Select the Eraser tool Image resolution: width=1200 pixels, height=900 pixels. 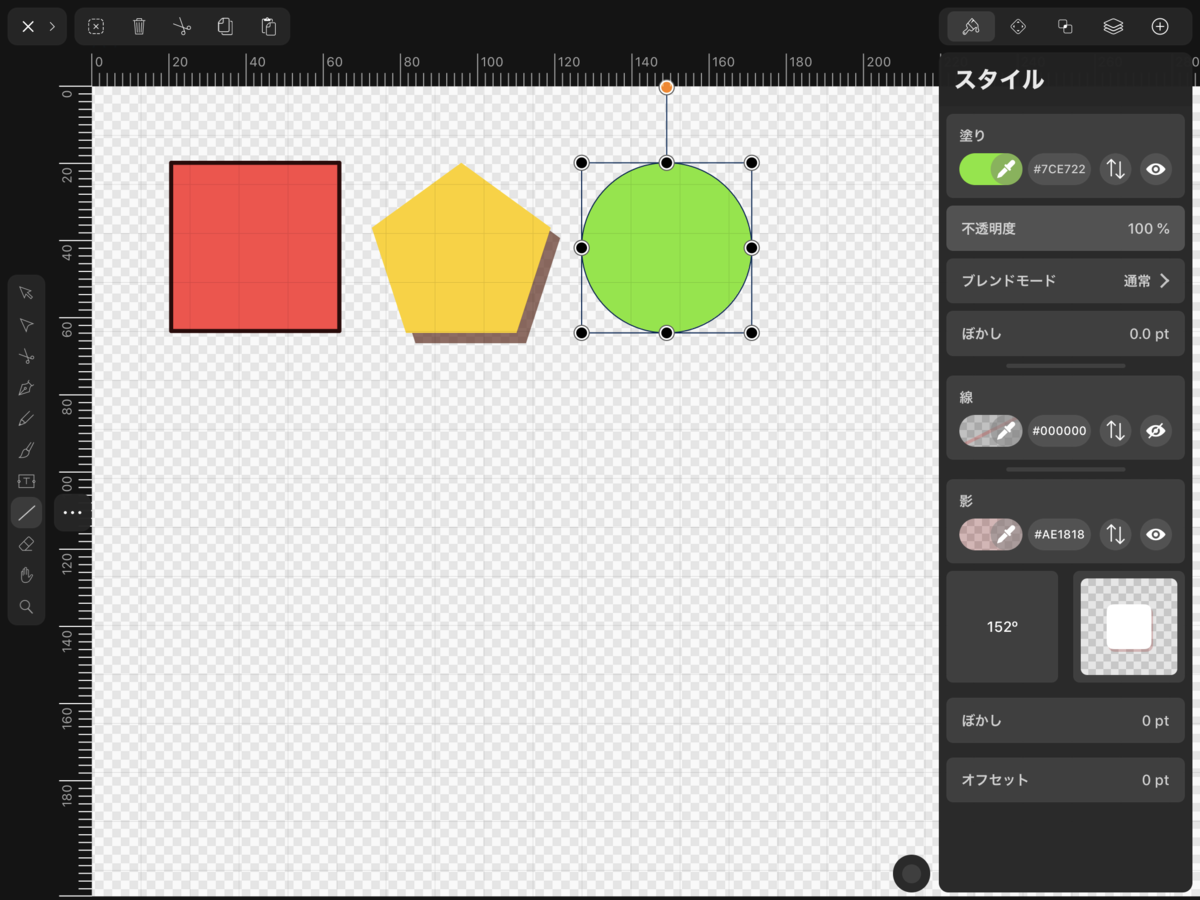[26, 544]
